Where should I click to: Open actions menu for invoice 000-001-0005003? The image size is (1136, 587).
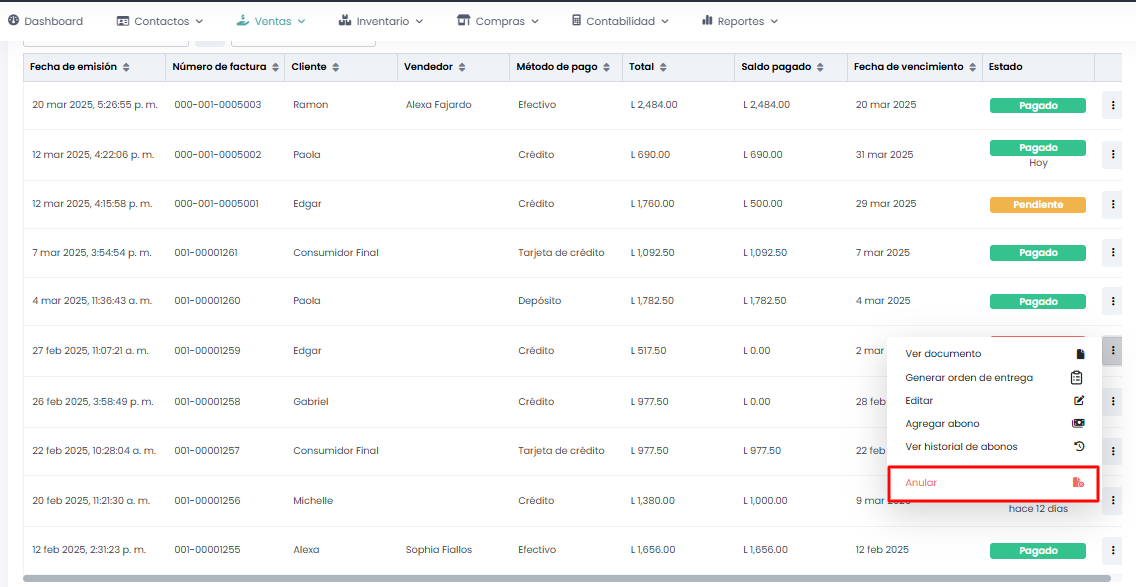[1112, 105]
